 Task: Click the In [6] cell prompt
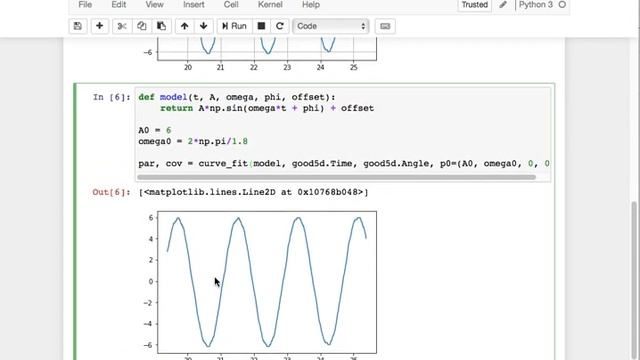coord(111,97)
